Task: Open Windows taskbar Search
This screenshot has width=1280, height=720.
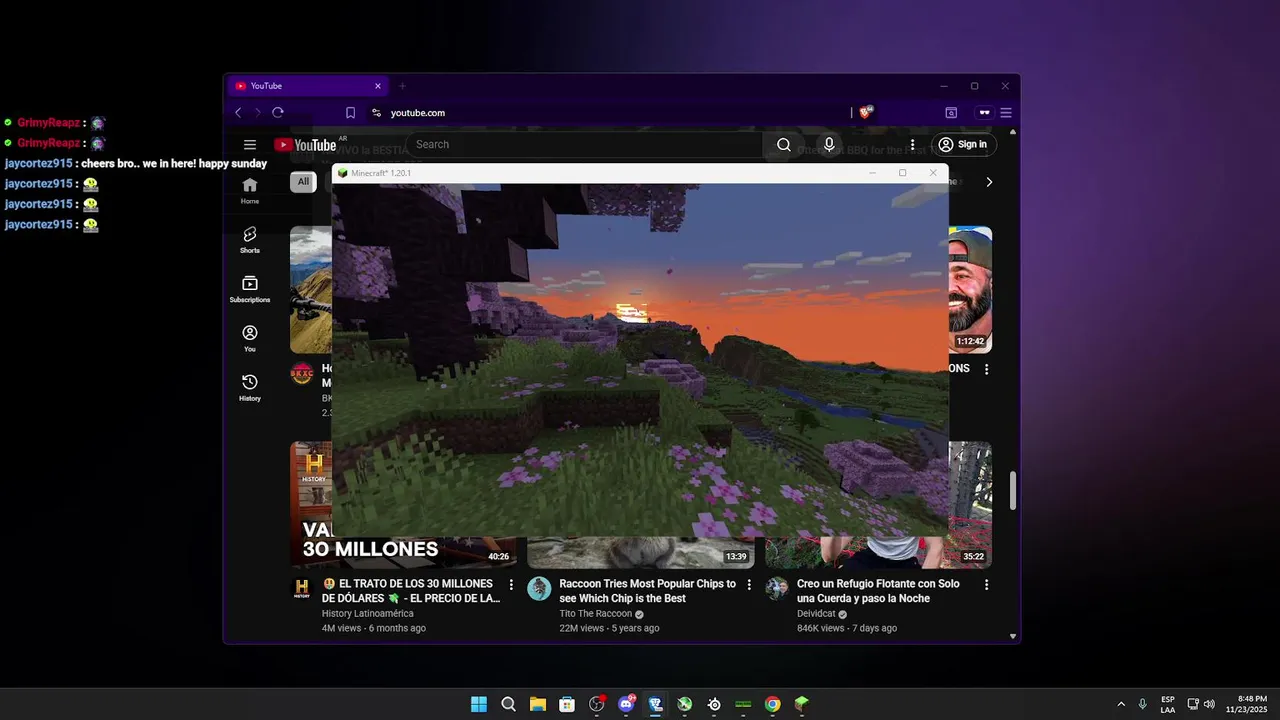Action: 508,704
